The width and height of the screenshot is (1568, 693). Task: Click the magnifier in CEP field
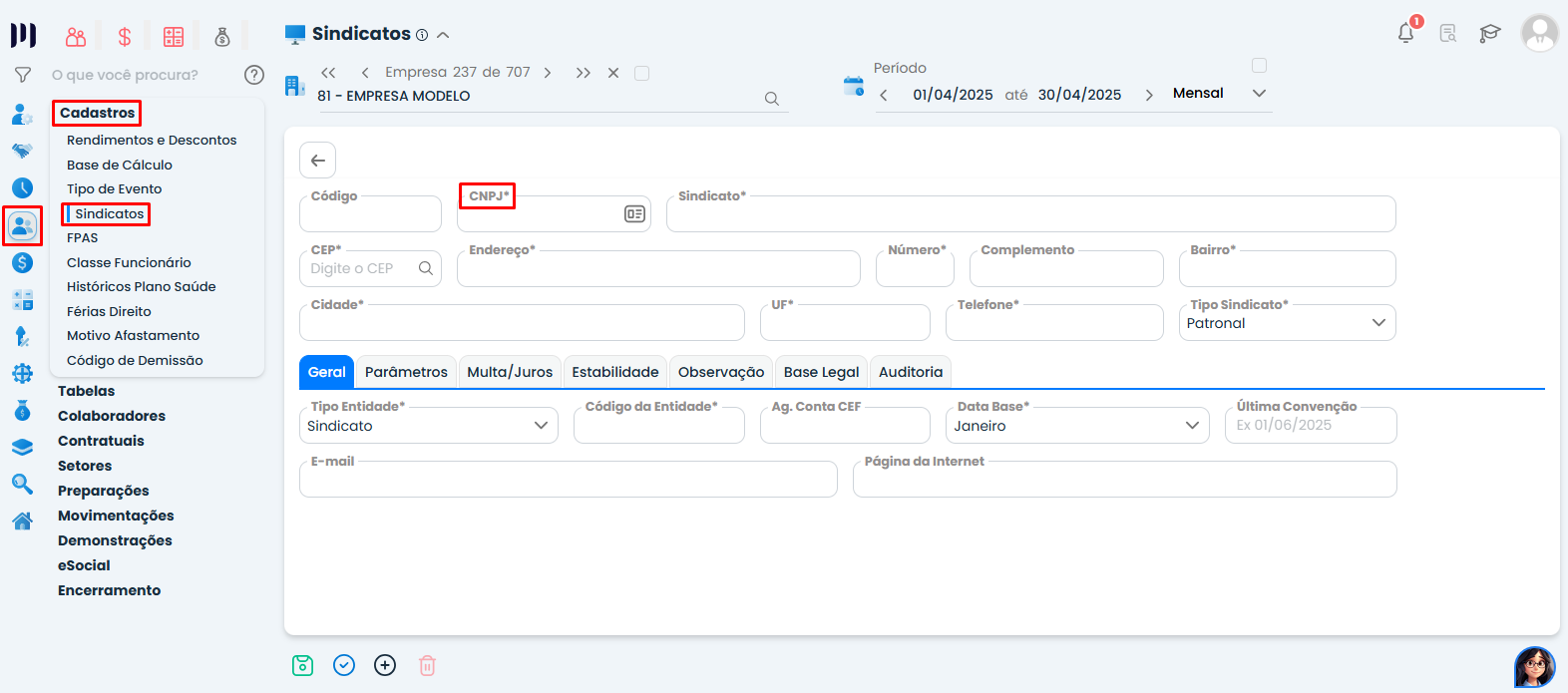426,268
